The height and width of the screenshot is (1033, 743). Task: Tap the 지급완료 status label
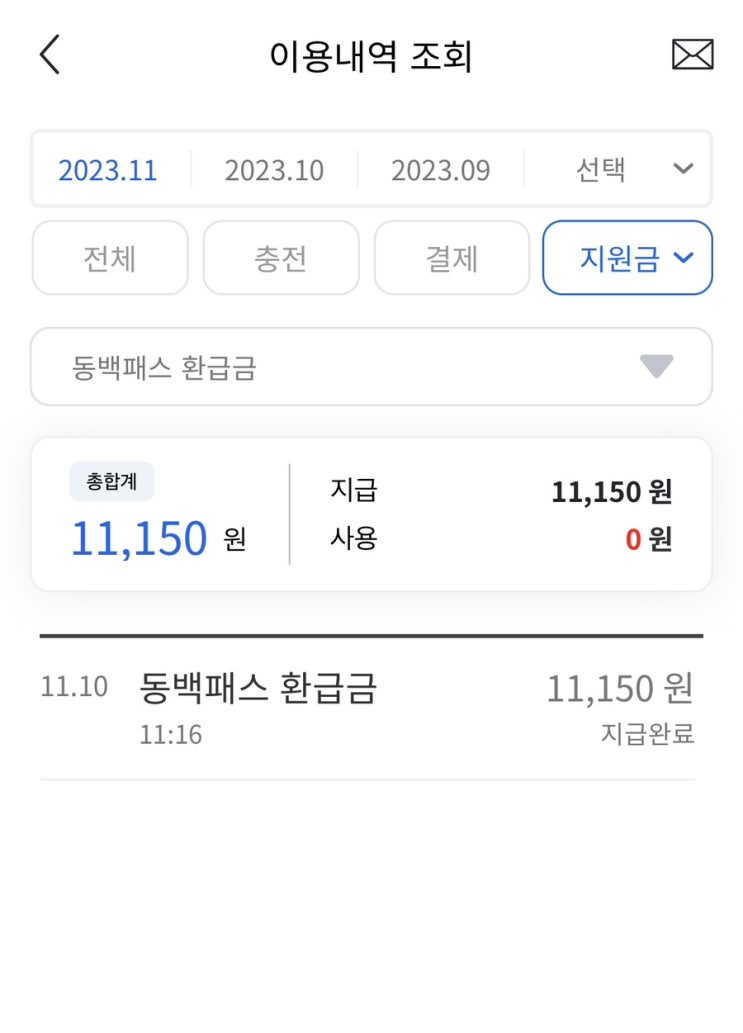647,735
